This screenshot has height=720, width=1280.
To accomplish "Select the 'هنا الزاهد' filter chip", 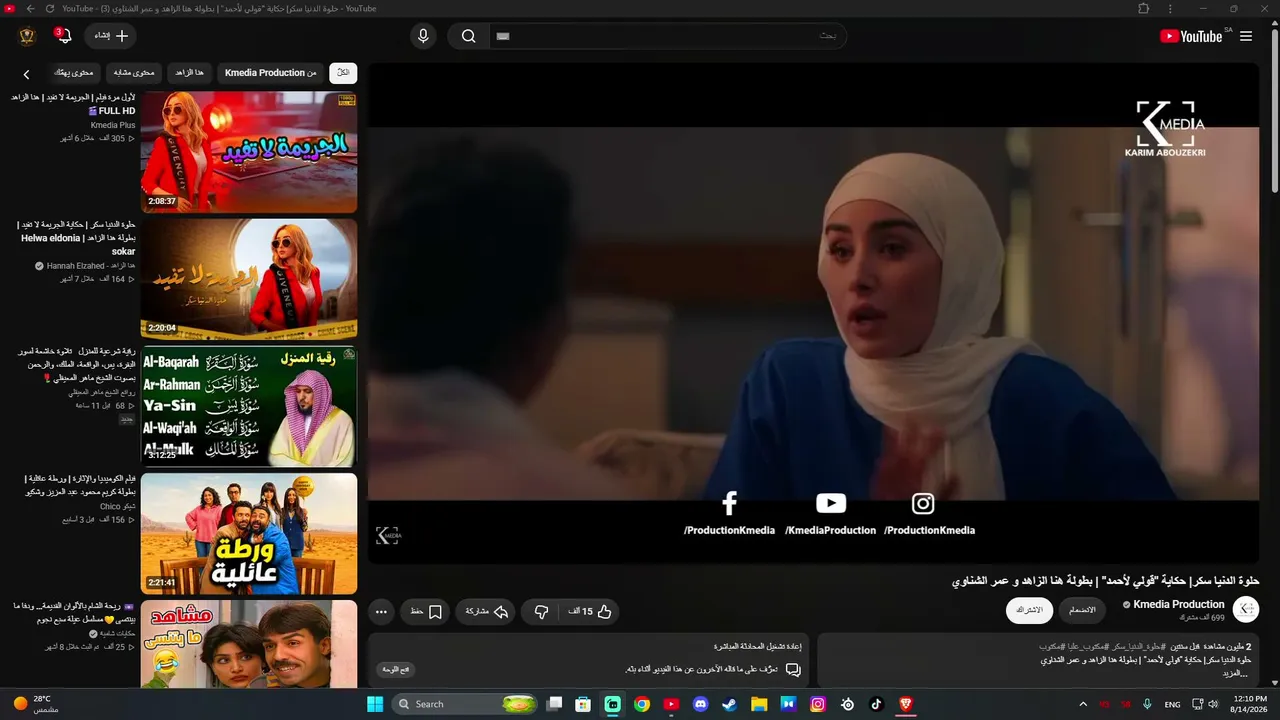I will (189, 73).
